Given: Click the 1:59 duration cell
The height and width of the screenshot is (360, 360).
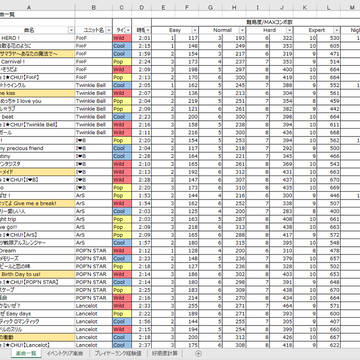Looking at the screenshot, I should coord(142,54).
